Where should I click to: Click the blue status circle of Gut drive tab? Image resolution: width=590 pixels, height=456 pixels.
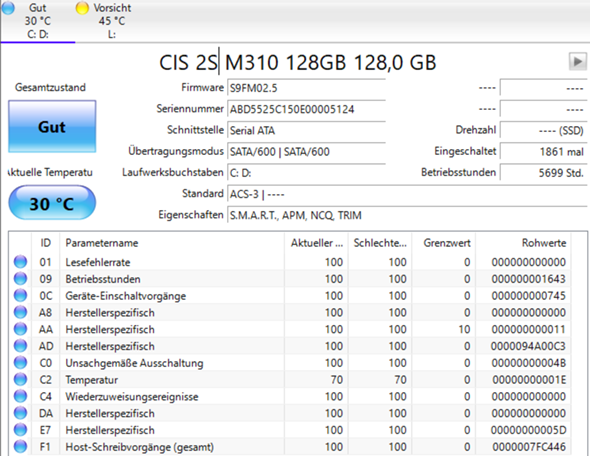point(8,8)
